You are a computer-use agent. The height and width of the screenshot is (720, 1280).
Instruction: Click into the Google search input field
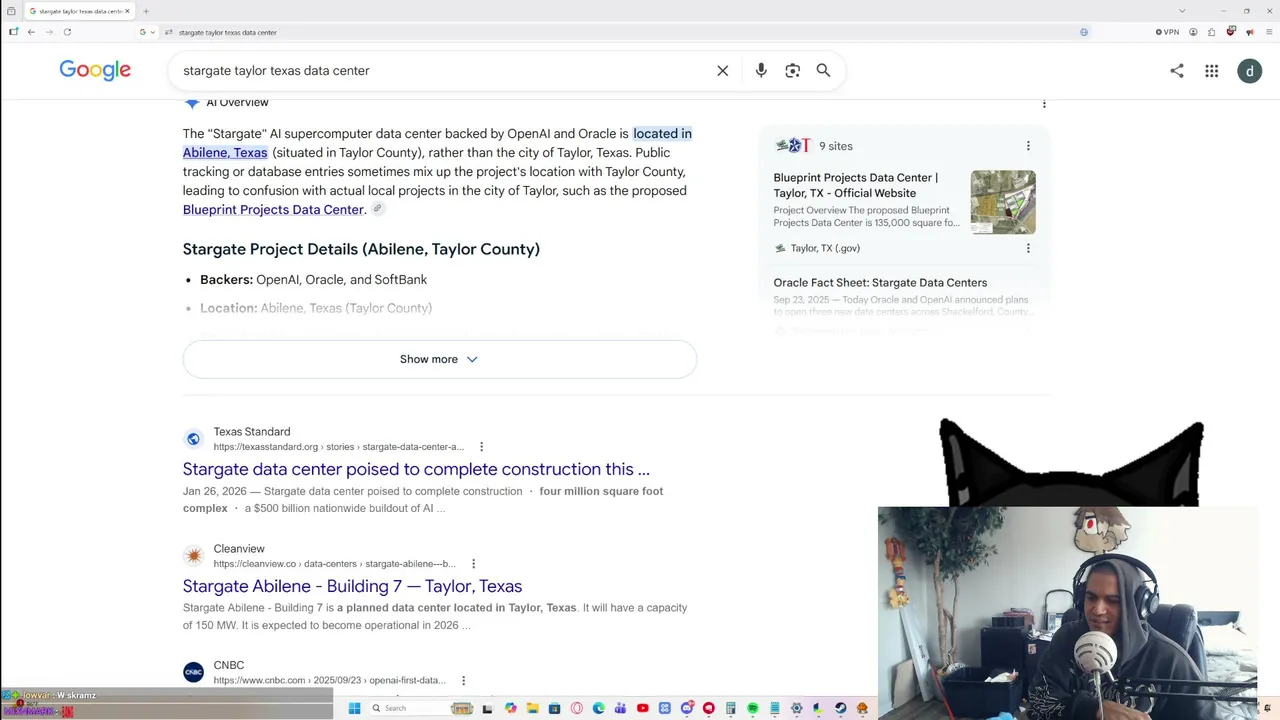click(440, 71)
